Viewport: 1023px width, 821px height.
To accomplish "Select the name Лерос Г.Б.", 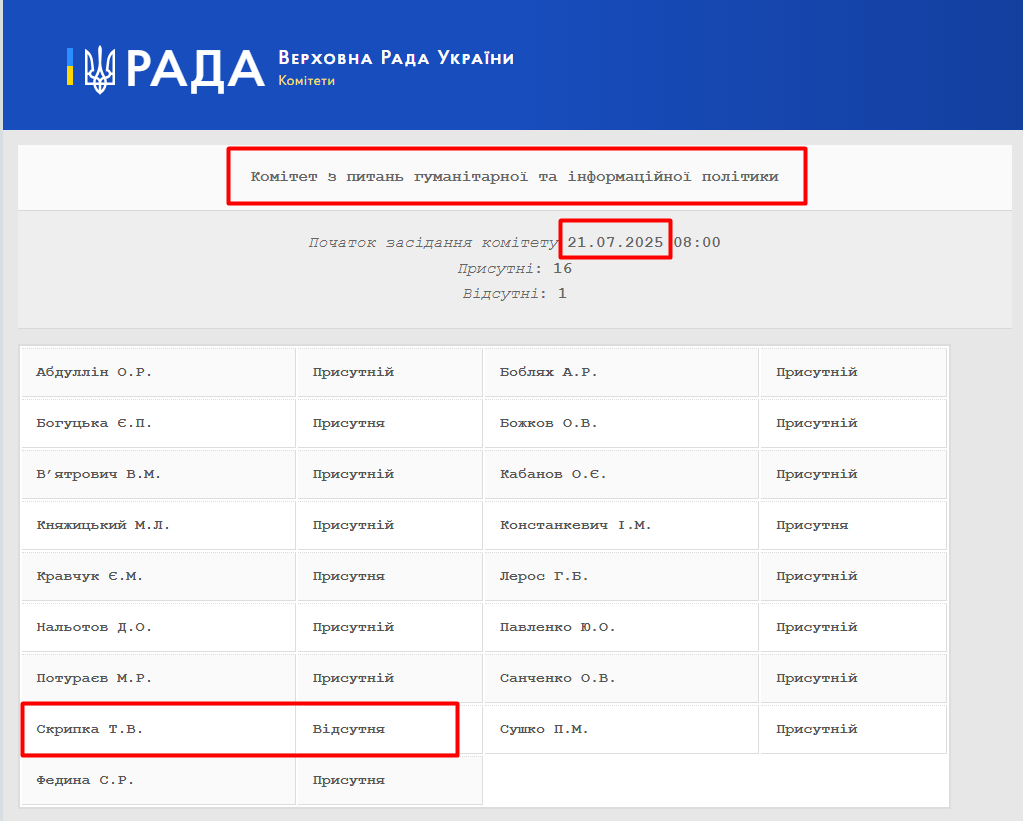I will [x=544, y=576].
